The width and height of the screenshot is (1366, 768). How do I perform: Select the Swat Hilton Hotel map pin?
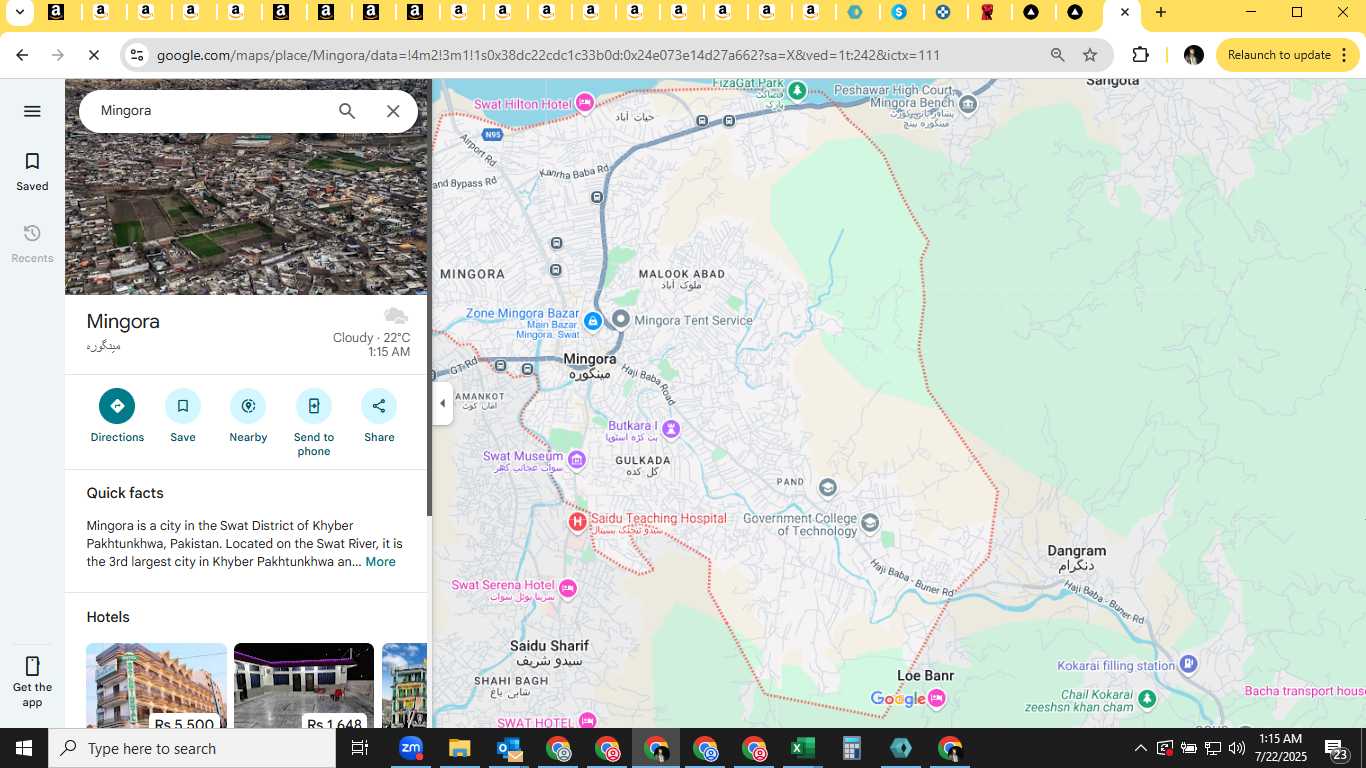point(585,103)
